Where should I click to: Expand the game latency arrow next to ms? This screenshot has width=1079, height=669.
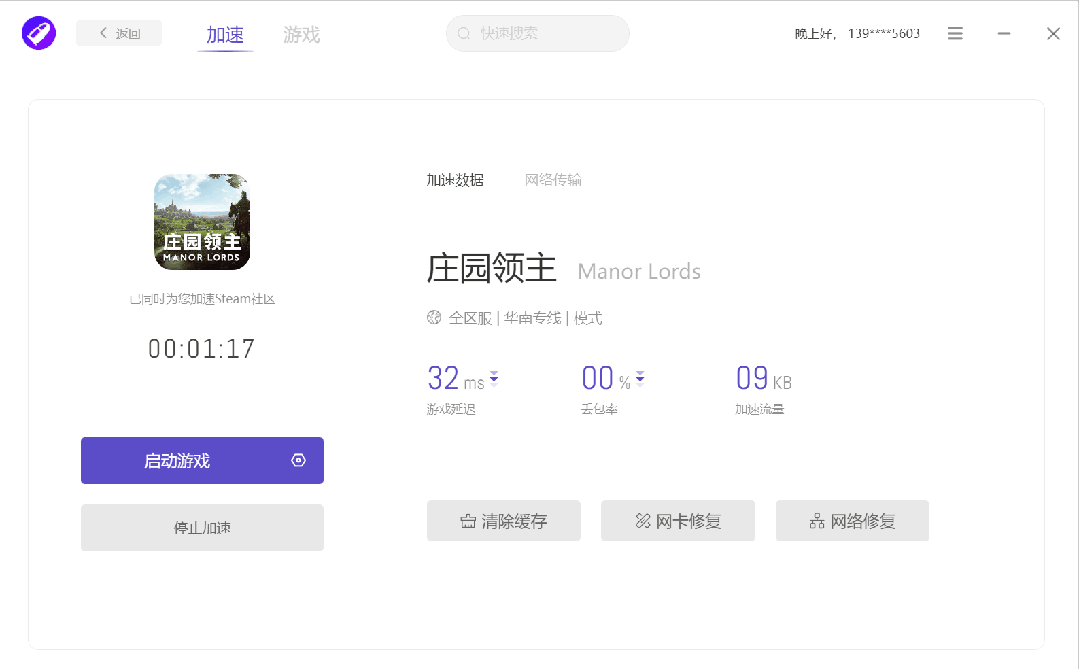point(494,379)
